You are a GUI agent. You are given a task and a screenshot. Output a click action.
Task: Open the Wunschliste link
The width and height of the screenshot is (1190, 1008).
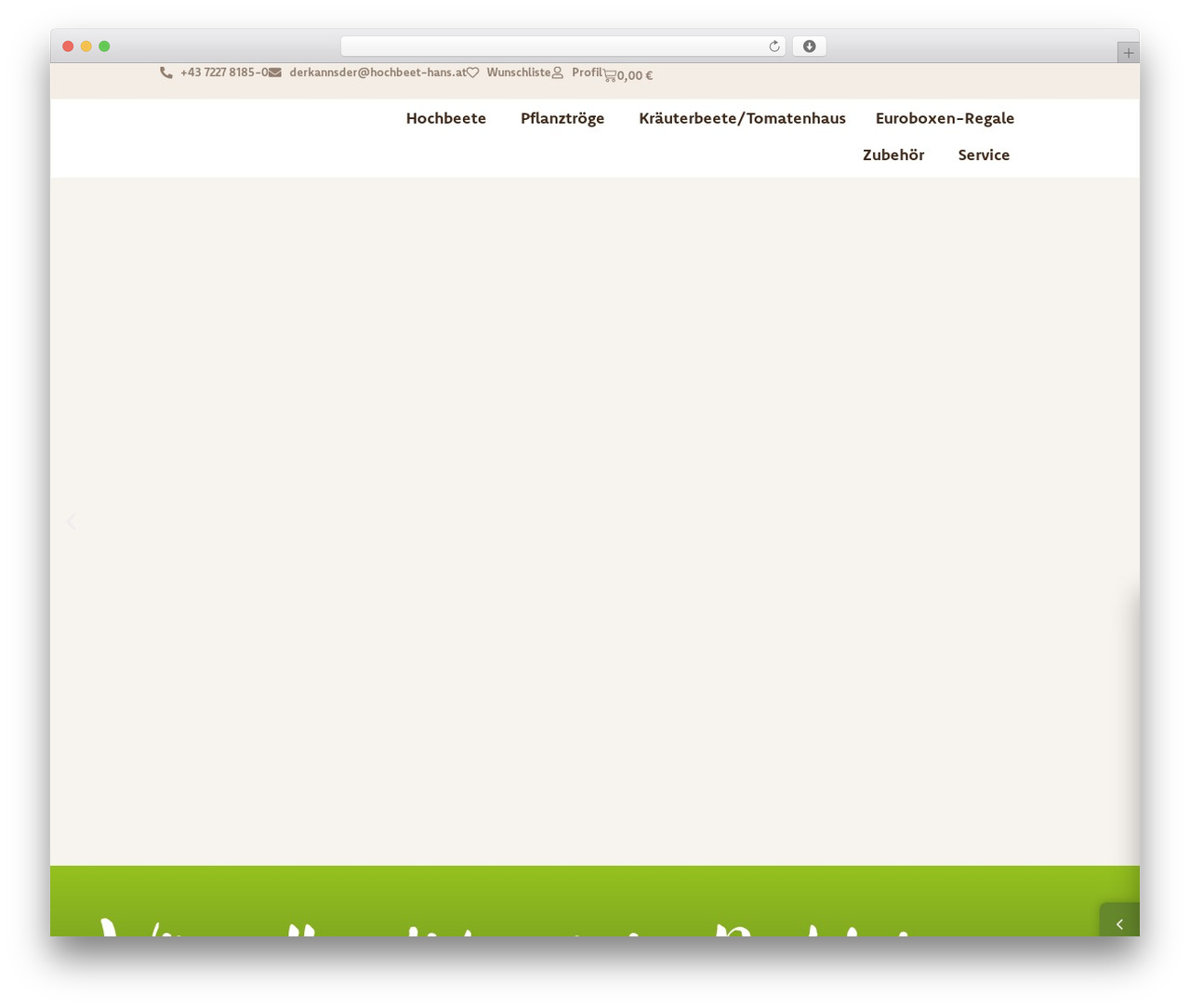point(519,73)
